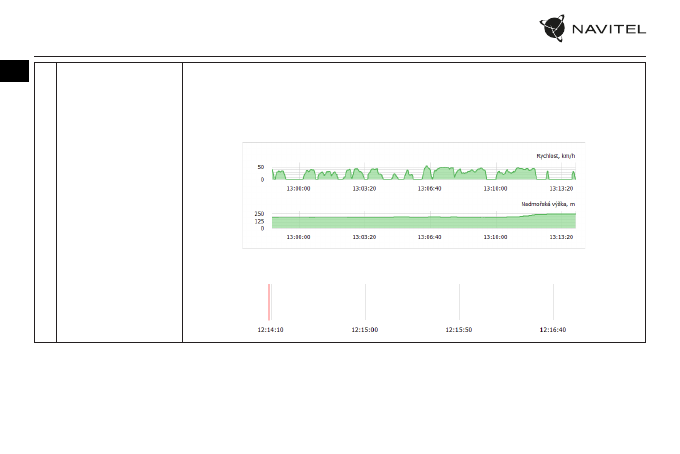
Task: Click the 12:15:50 timeline time label
Action: [x=459, y=328]
